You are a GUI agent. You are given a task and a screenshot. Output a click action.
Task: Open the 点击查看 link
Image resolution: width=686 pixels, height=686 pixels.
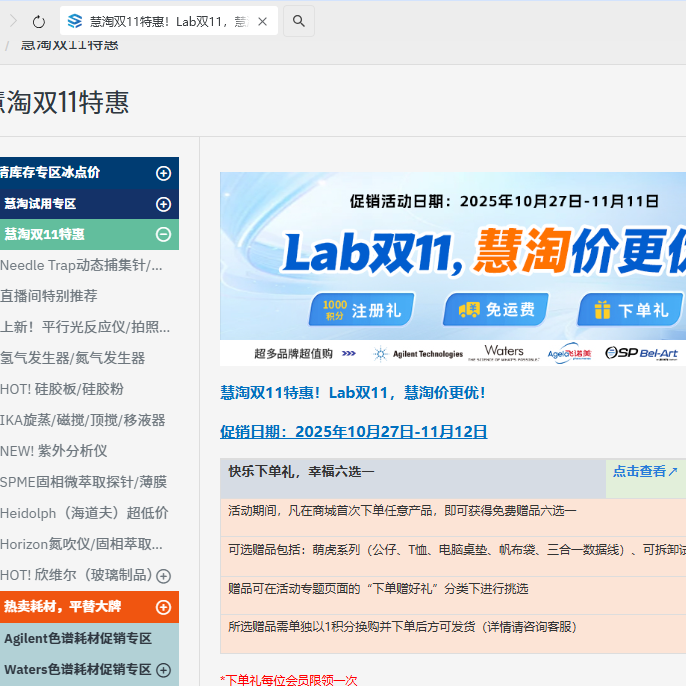point(645,471)
